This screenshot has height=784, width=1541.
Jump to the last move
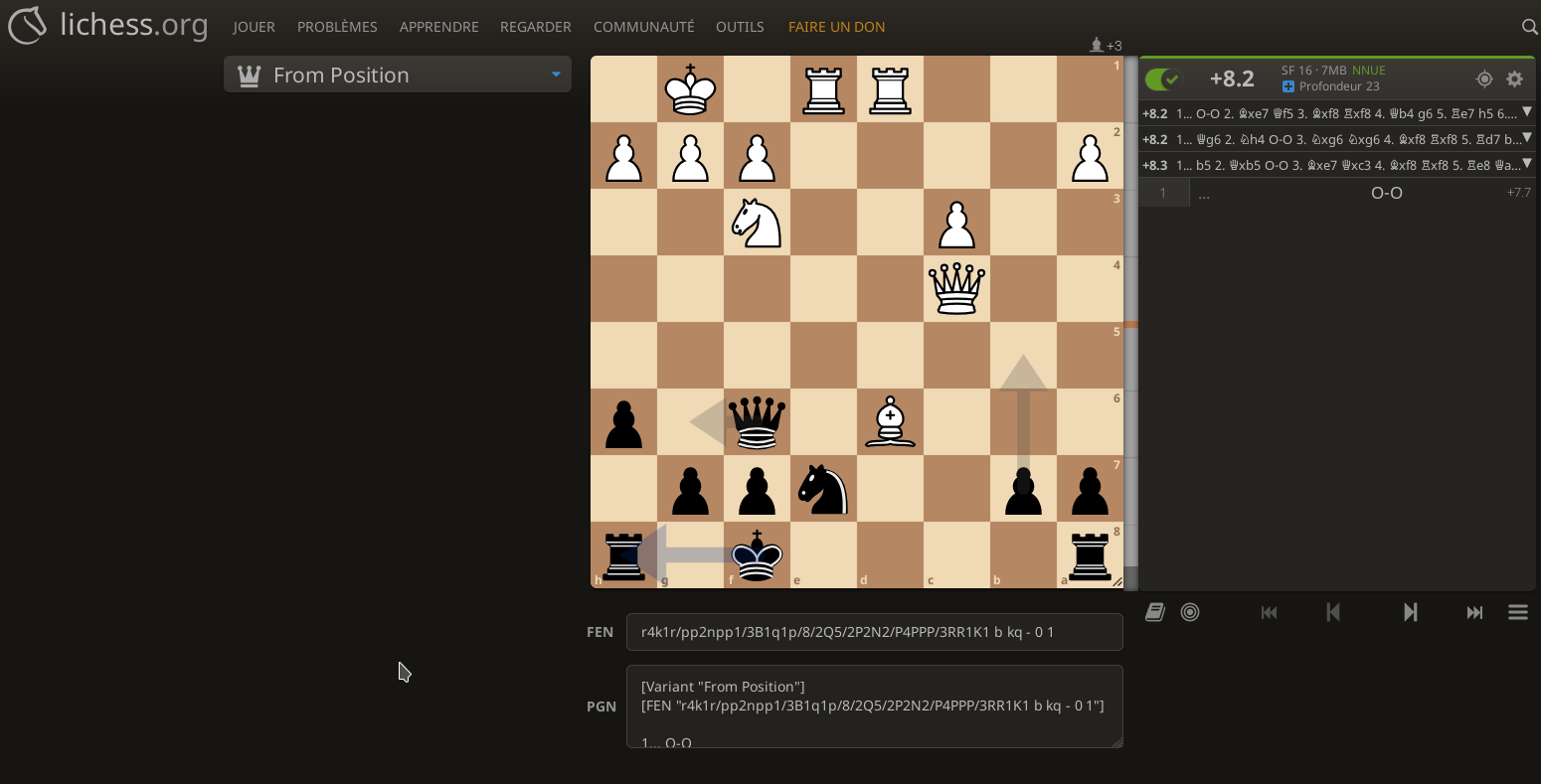coord(1474,612)
